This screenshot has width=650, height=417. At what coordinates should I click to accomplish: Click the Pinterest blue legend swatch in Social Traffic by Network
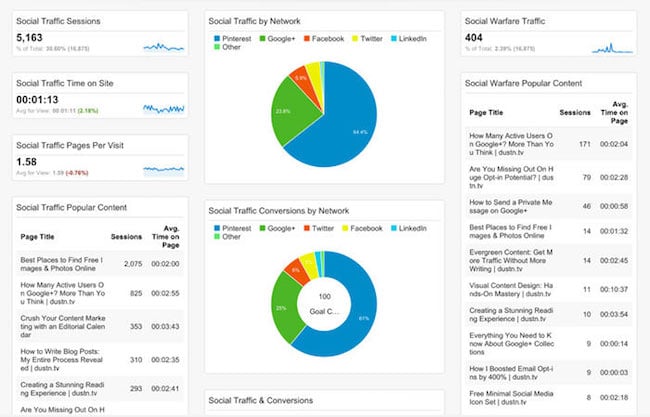[217, 39]
